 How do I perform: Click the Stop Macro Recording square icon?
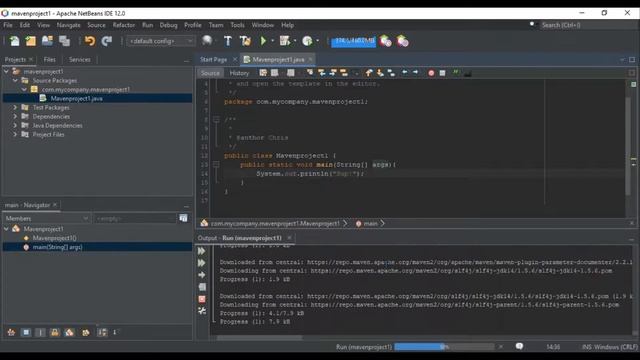[442, 73]
